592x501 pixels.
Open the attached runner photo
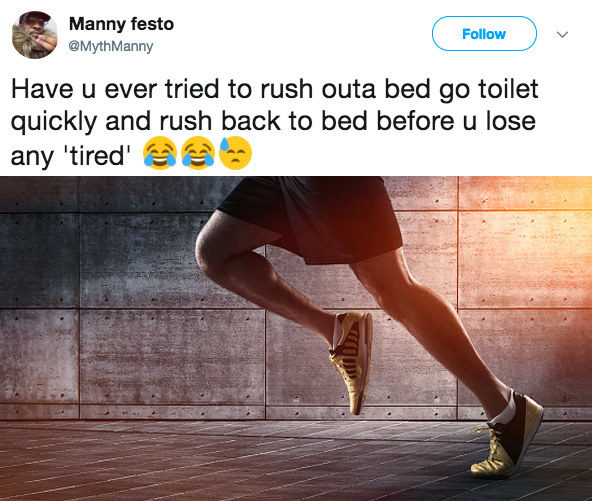[296, 339]
